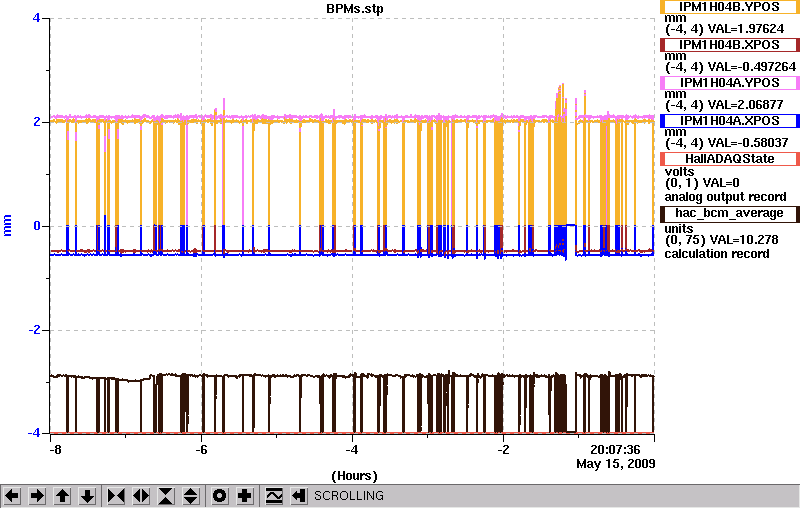Click the plus cross toolbar icon

click(245, 496)
